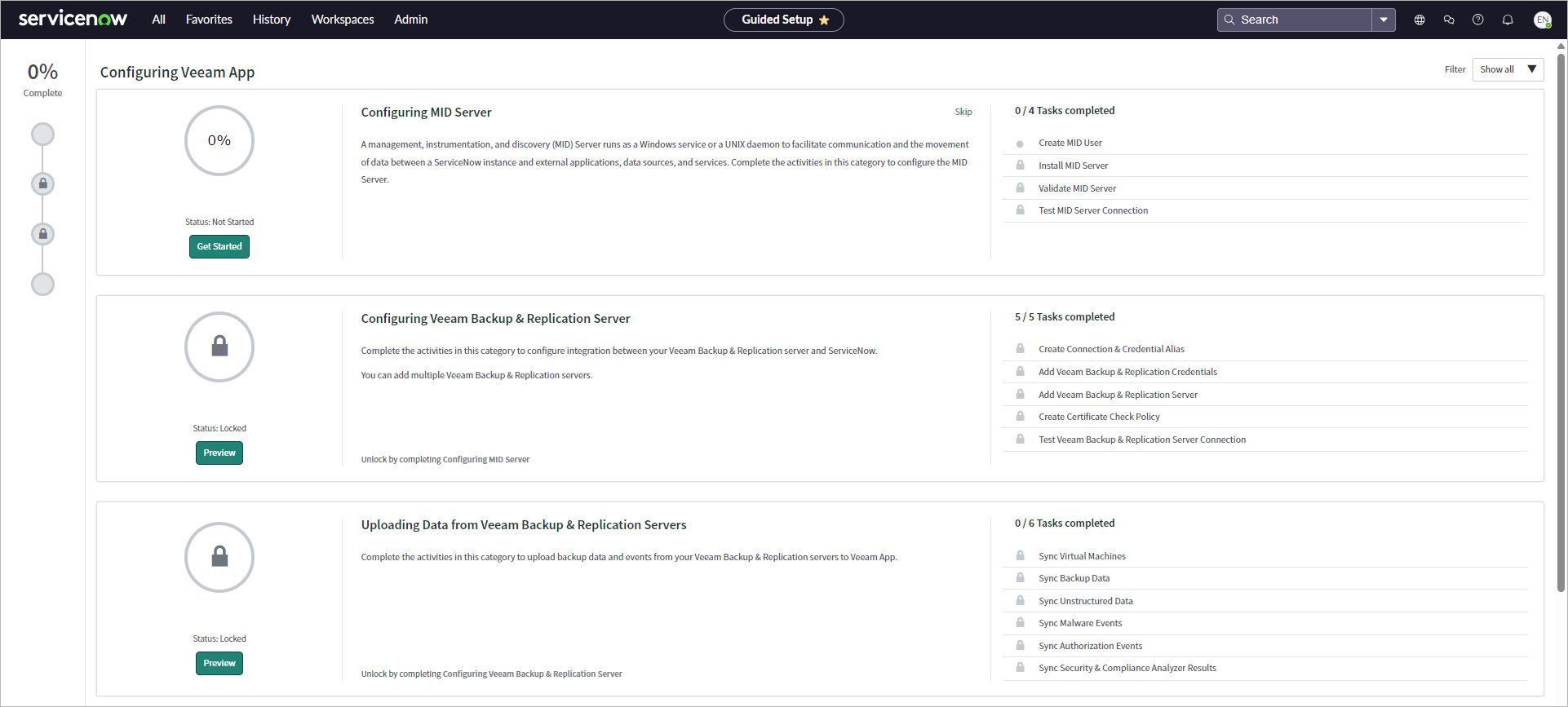Screen dimensions: 1568x707
Task: Click the Guided Setup title pill
Action: tap(783, 20)
